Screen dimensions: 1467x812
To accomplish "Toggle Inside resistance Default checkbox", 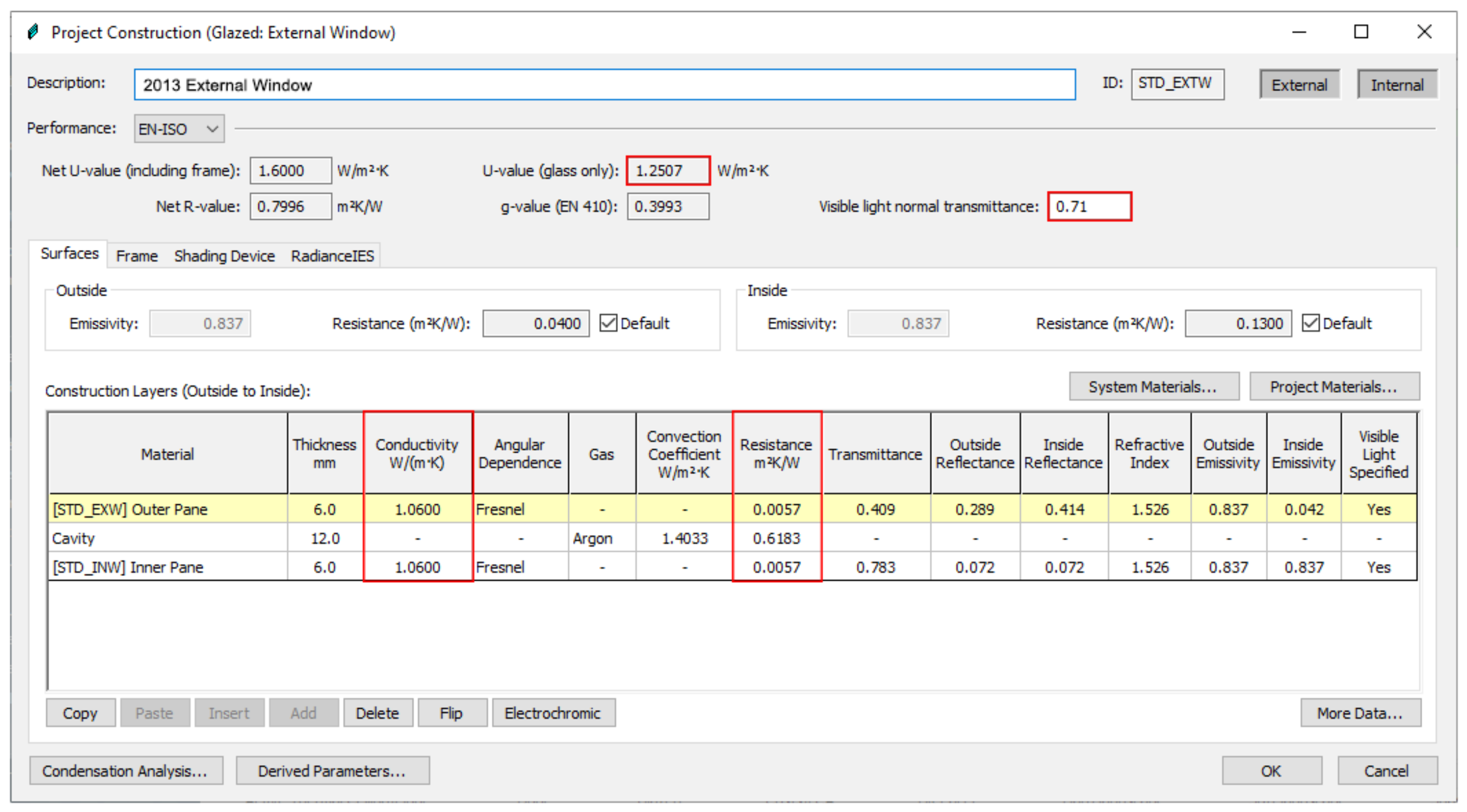I will [1310, 323].
